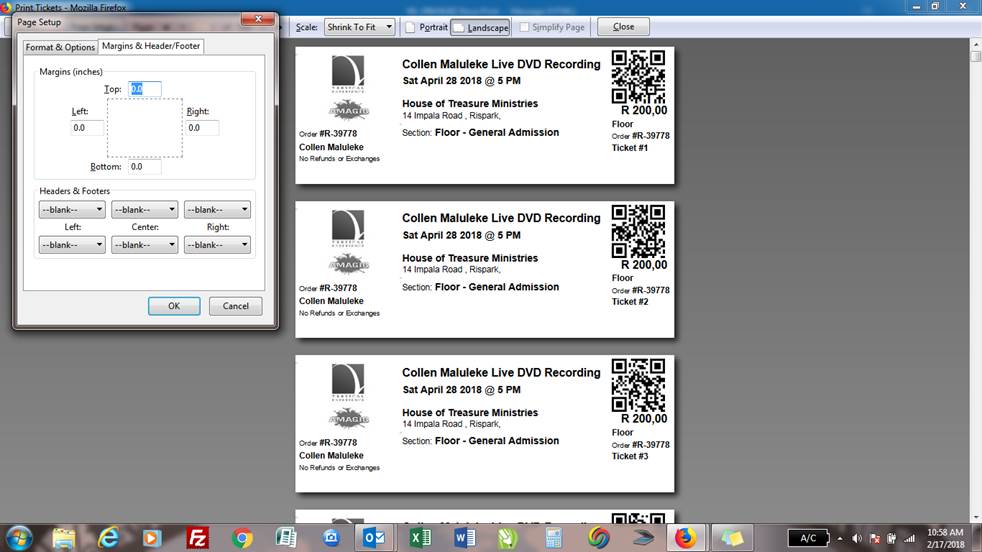This screenshot has width=982, height=552.
Task: Click the print preview vertical scrollbar
Action: [976, 282]
